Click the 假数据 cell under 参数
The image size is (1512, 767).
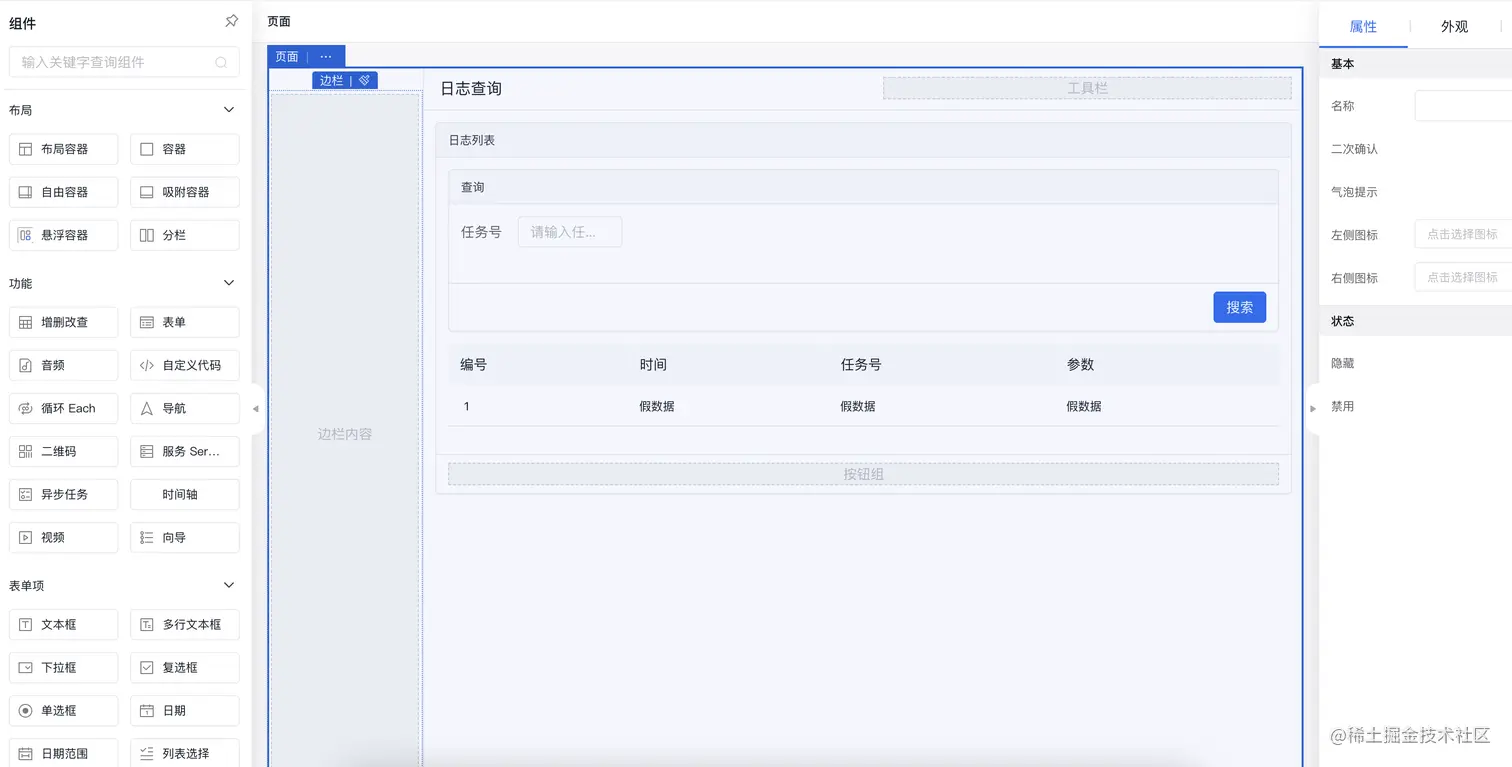click(1084, 406)
